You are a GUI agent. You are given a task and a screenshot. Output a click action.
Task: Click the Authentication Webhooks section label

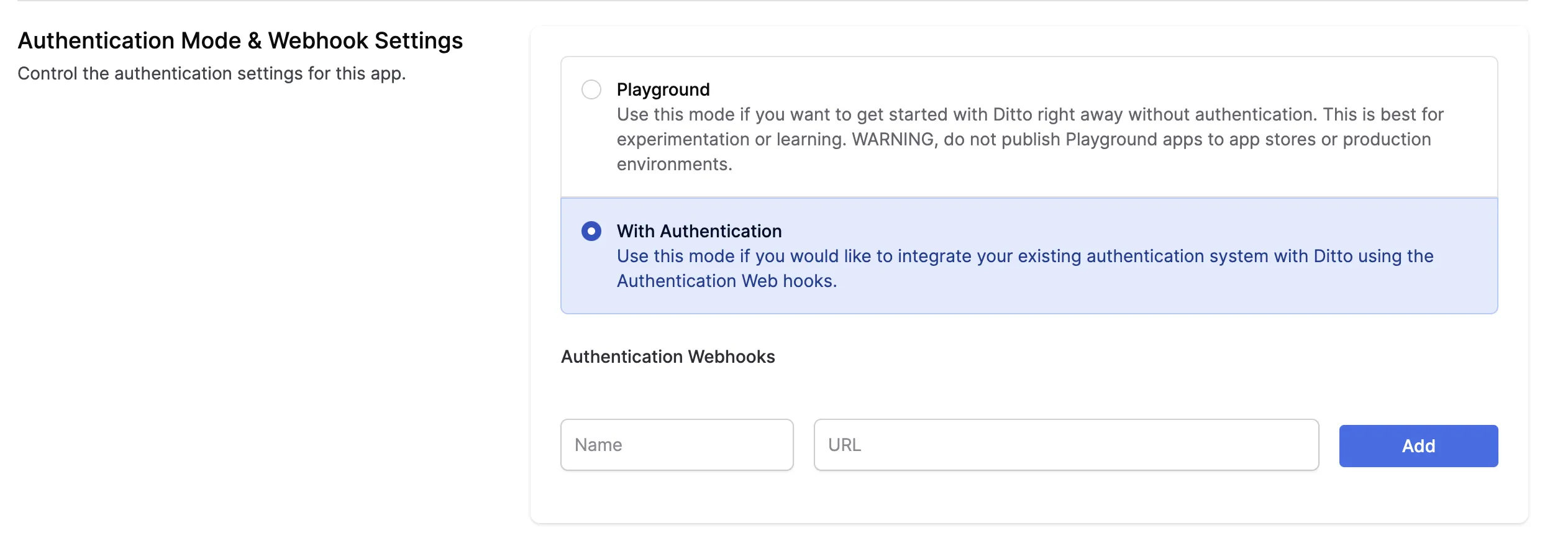[x=668, y=357]
